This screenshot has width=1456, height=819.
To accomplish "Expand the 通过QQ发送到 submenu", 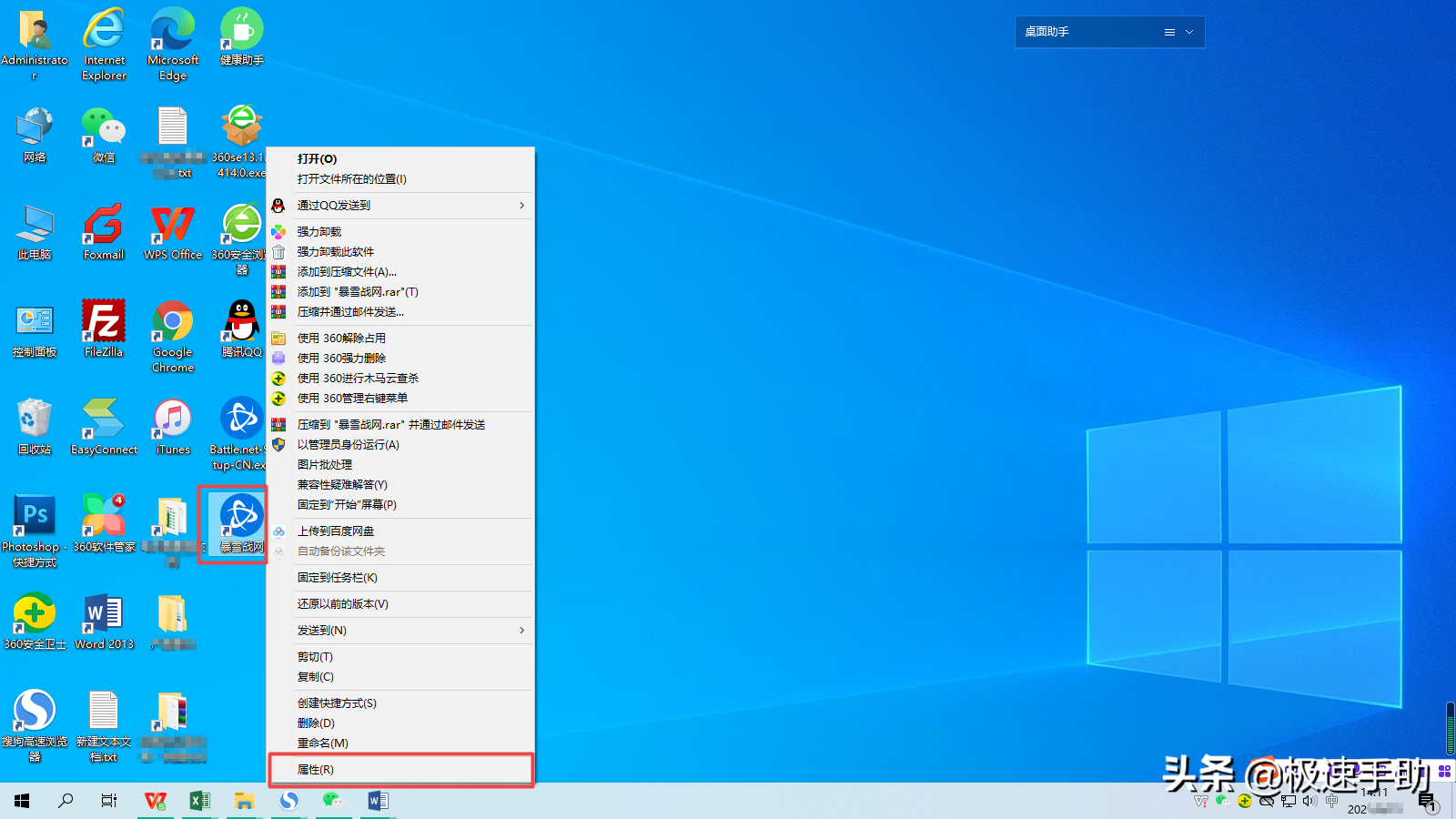I will pyautogui.click(x=521, y=206).
